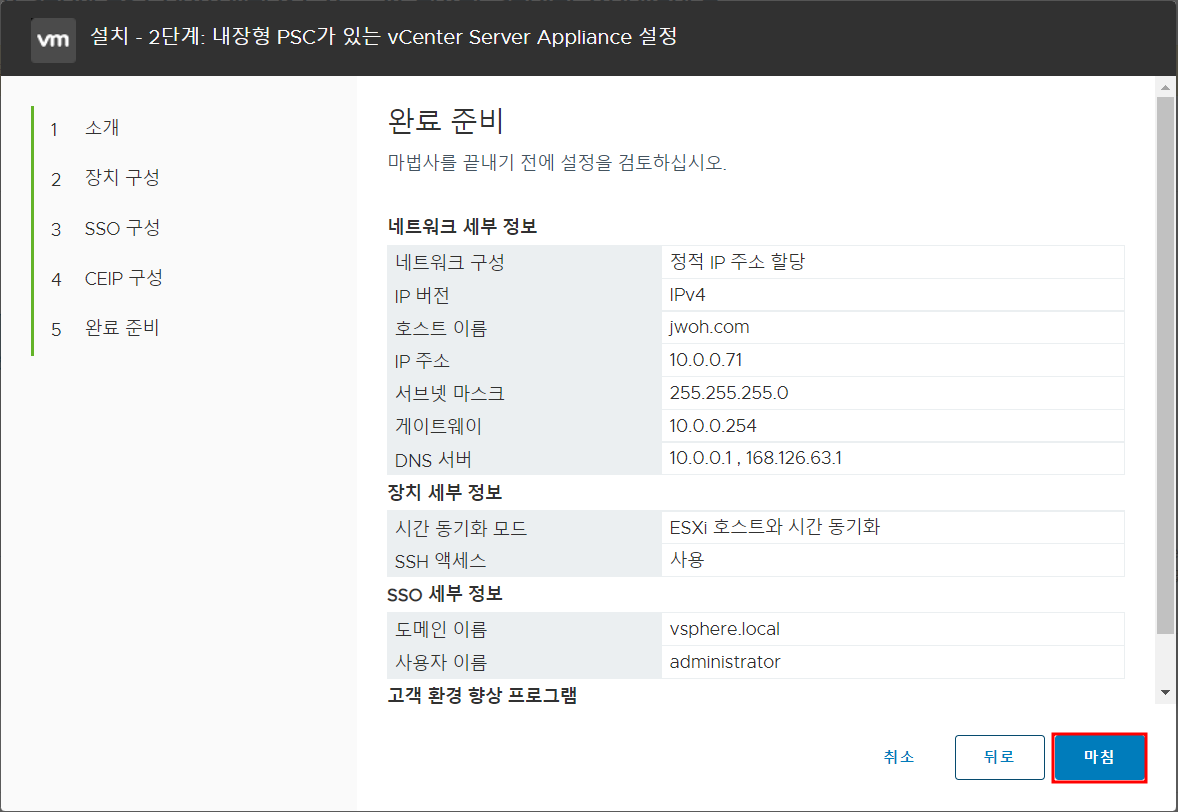This screenshot has width=1178, height=812.
Task: Click the value 정적 IP 주소 할당
Action: [737, 261]
